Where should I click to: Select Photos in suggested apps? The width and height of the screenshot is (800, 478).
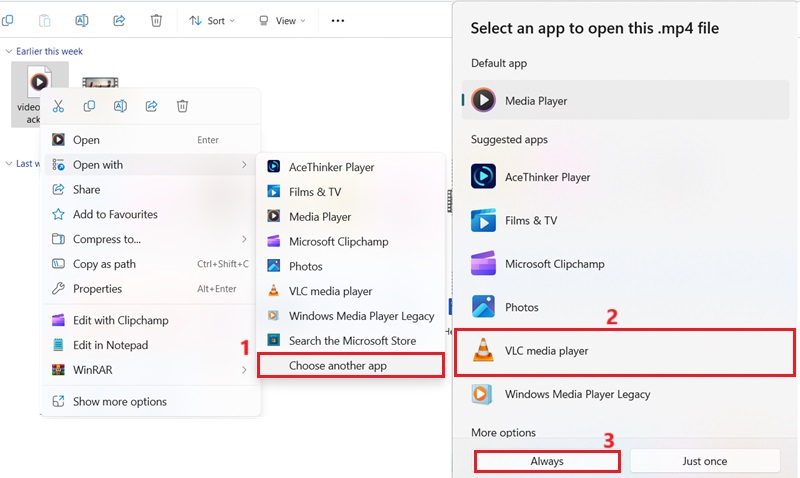(x=626, y=307)
